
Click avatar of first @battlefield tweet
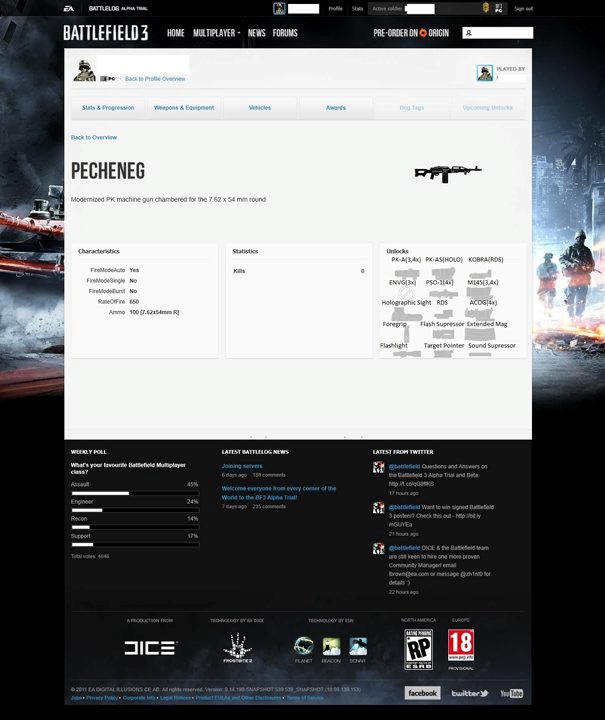[379, 467]
